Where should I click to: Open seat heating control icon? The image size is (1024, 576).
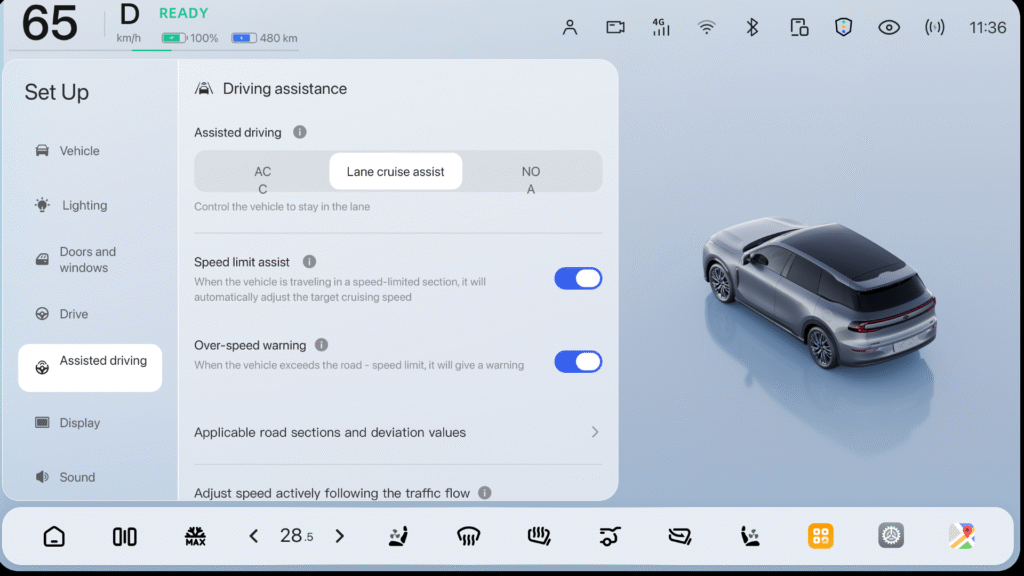(750, 536)
